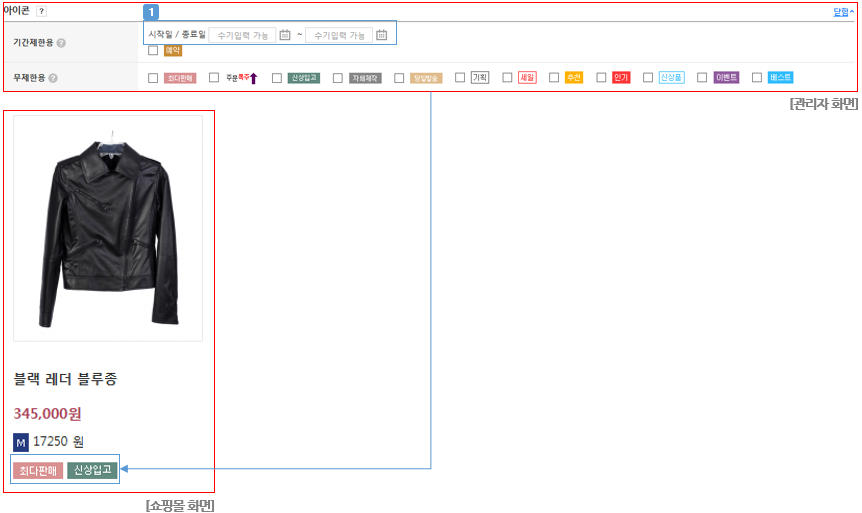Click the 아이콘 section heading
862x513 pixels.
coord(16,11)
